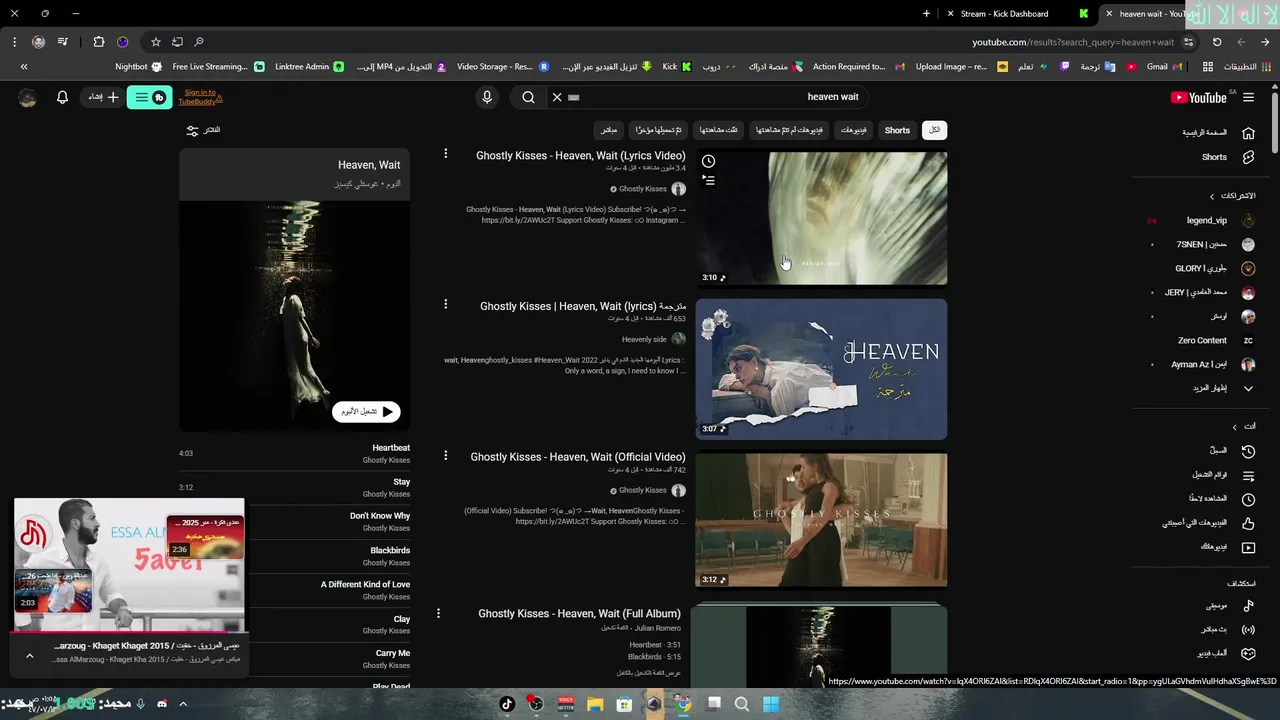Viewport: 1280px width, 720px height.
Task: Open 'Ghostly Kisses - Heaven, Wait (Official Video)' title
Action: pos(578,457)
